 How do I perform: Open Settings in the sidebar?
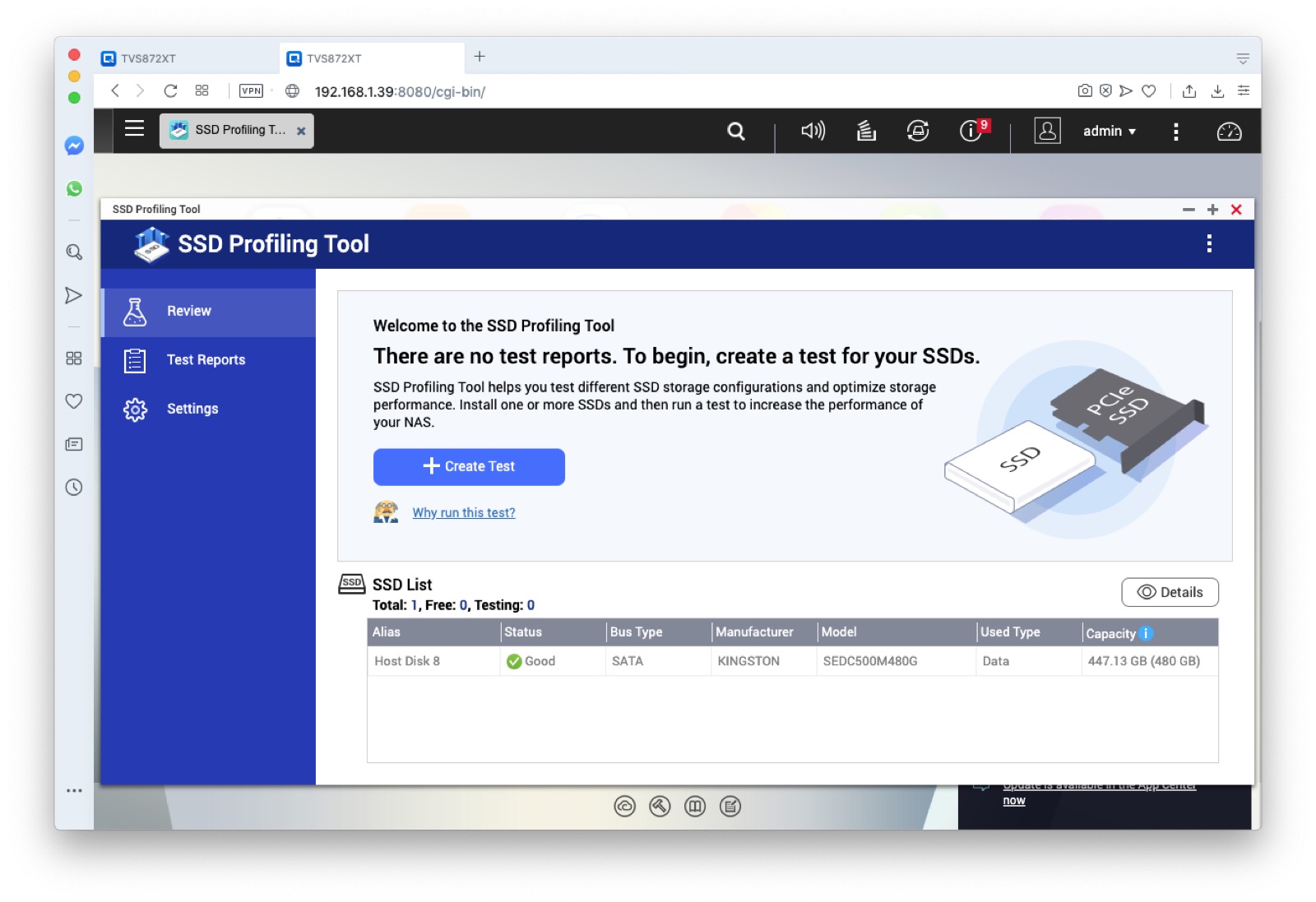[208, 409]
